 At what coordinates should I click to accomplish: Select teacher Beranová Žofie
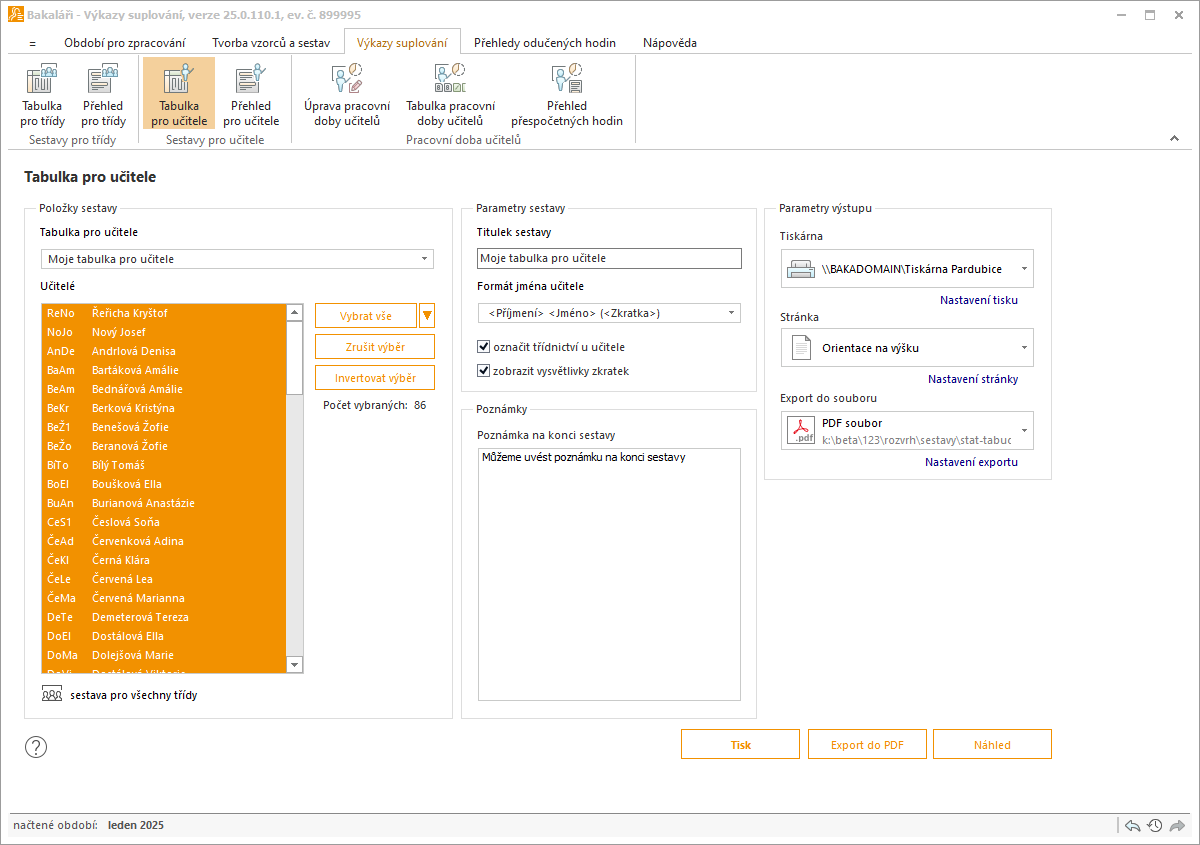tap(164, 446)
